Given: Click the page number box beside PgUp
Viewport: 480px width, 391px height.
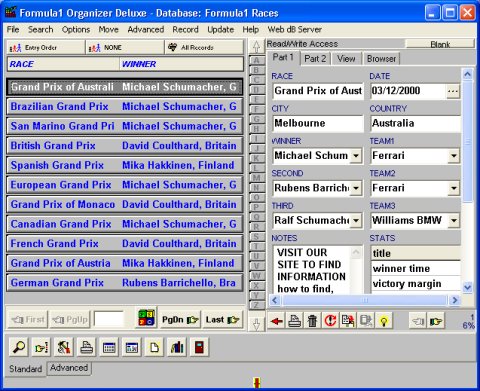Looking at the screenshot, I should (109, 319).
